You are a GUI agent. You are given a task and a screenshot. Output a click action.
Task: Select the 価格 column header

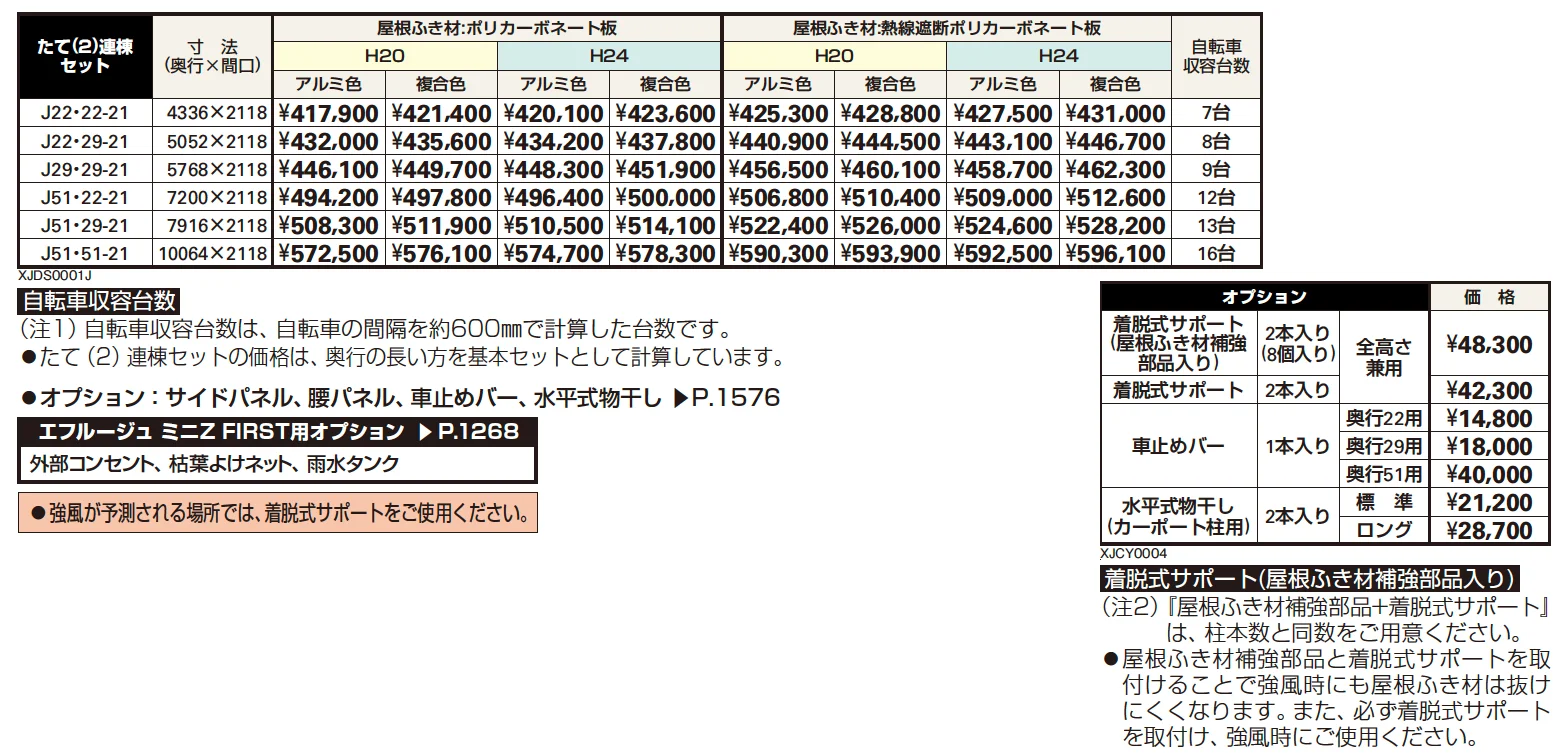1489,297
